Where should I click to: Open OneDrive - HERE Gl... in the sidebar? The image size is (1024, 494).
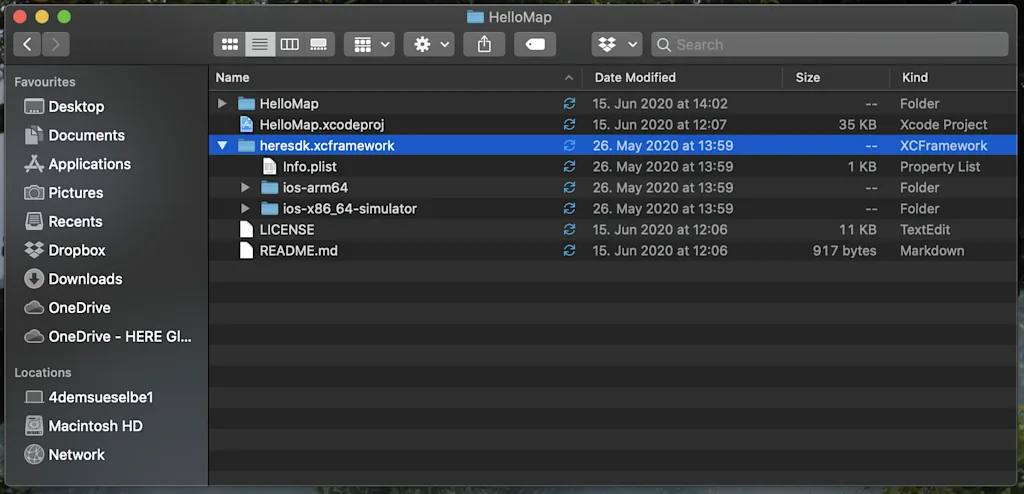click(x=108, y=337)
